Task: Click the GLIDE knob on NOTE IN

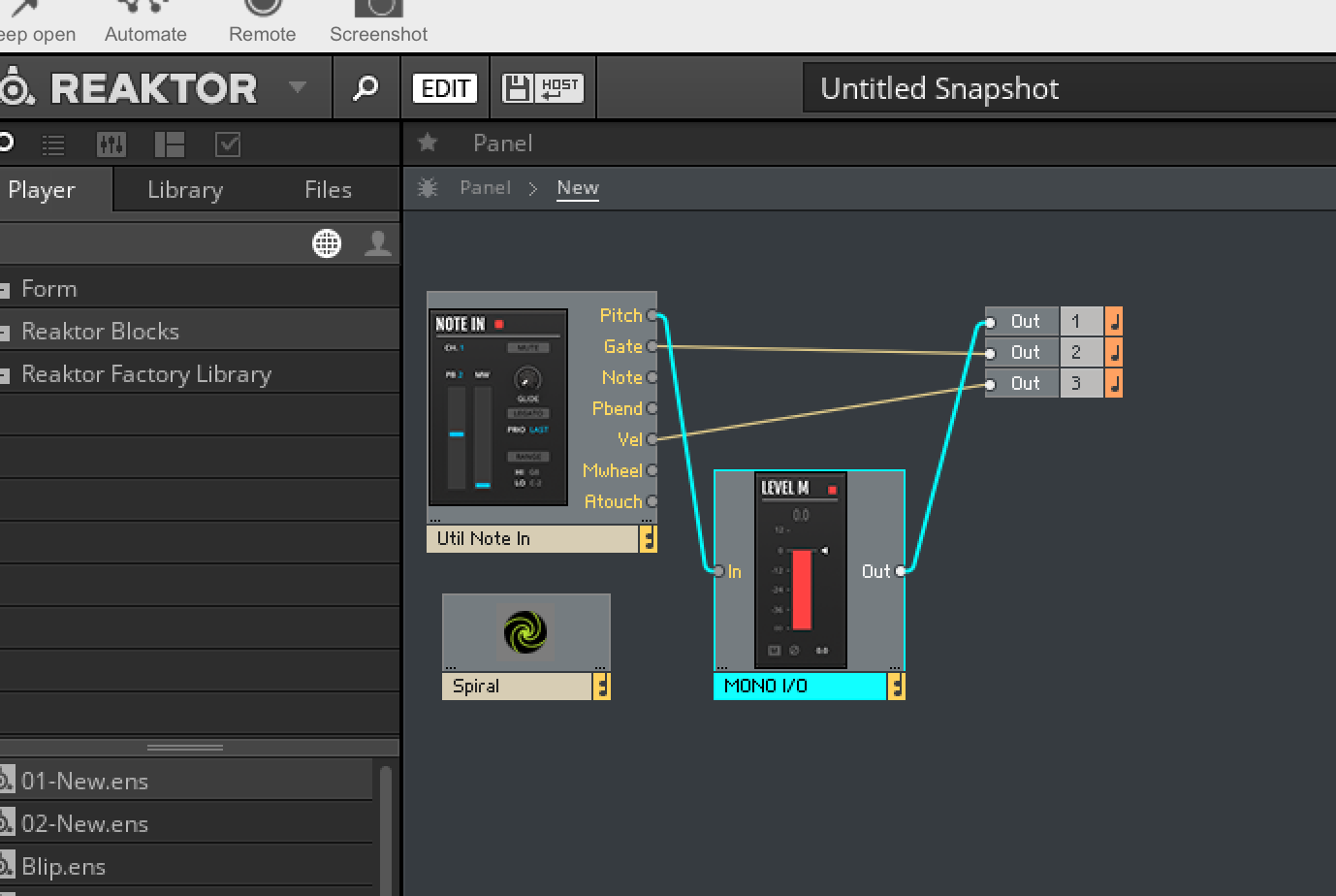Action: [527, 377]
